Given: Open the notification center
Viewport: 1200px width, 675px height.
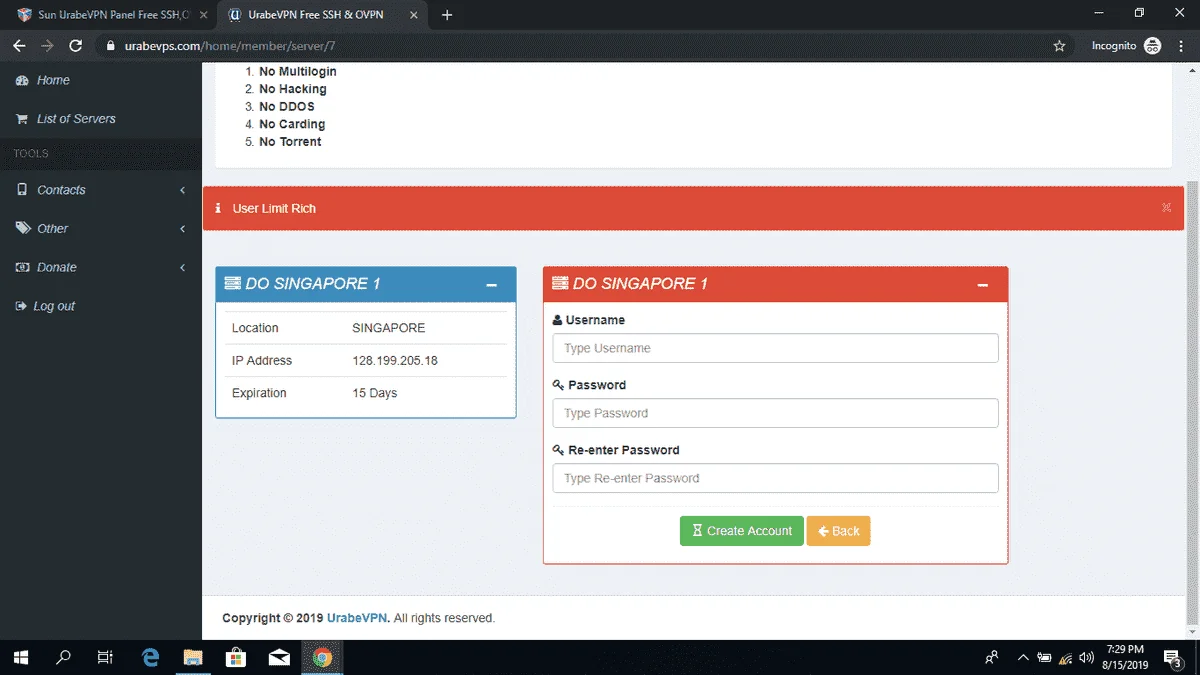Looking at the screenshot, I should 1175,657.
